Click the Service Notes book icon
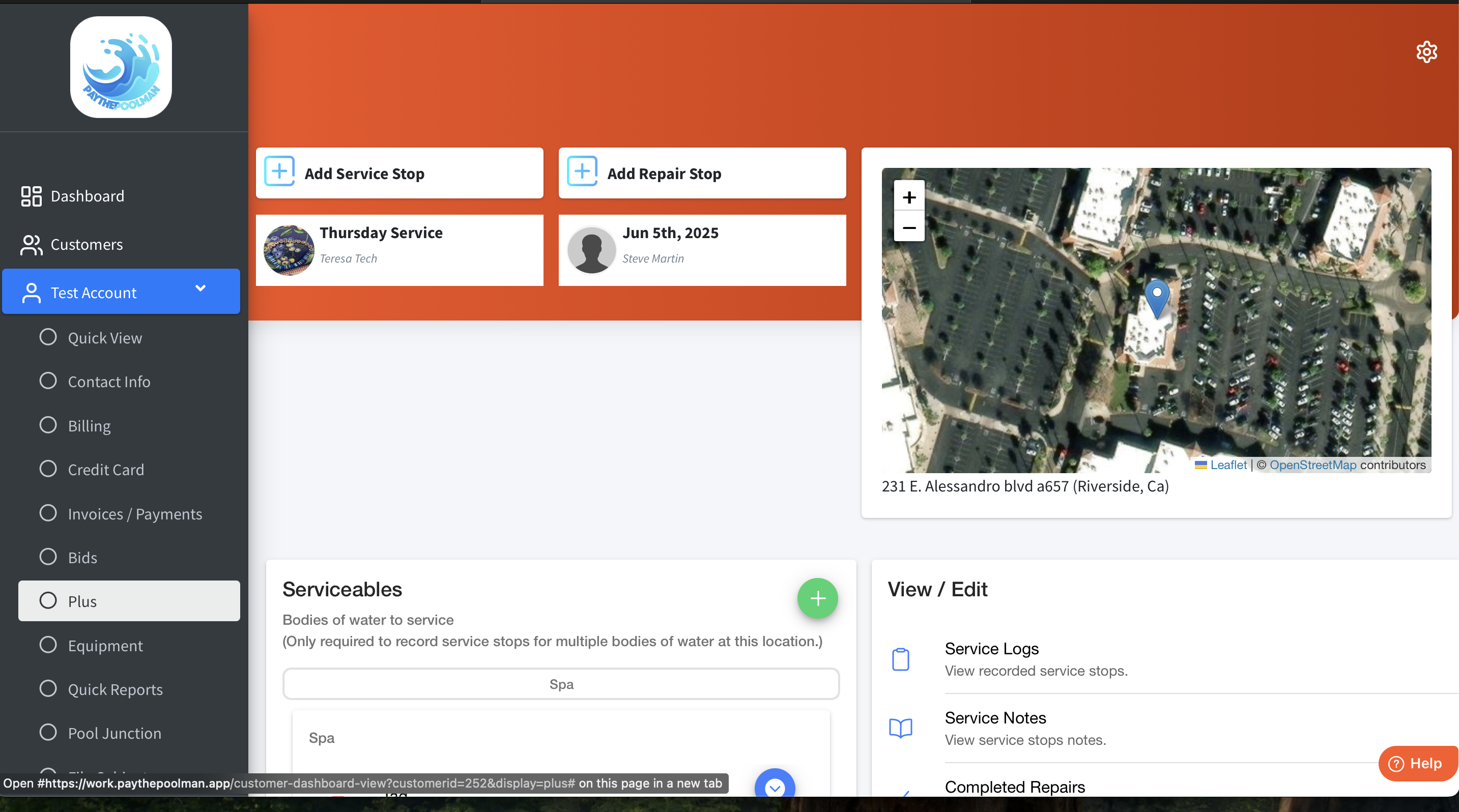The image size is (1459, 812). [901, 728]
